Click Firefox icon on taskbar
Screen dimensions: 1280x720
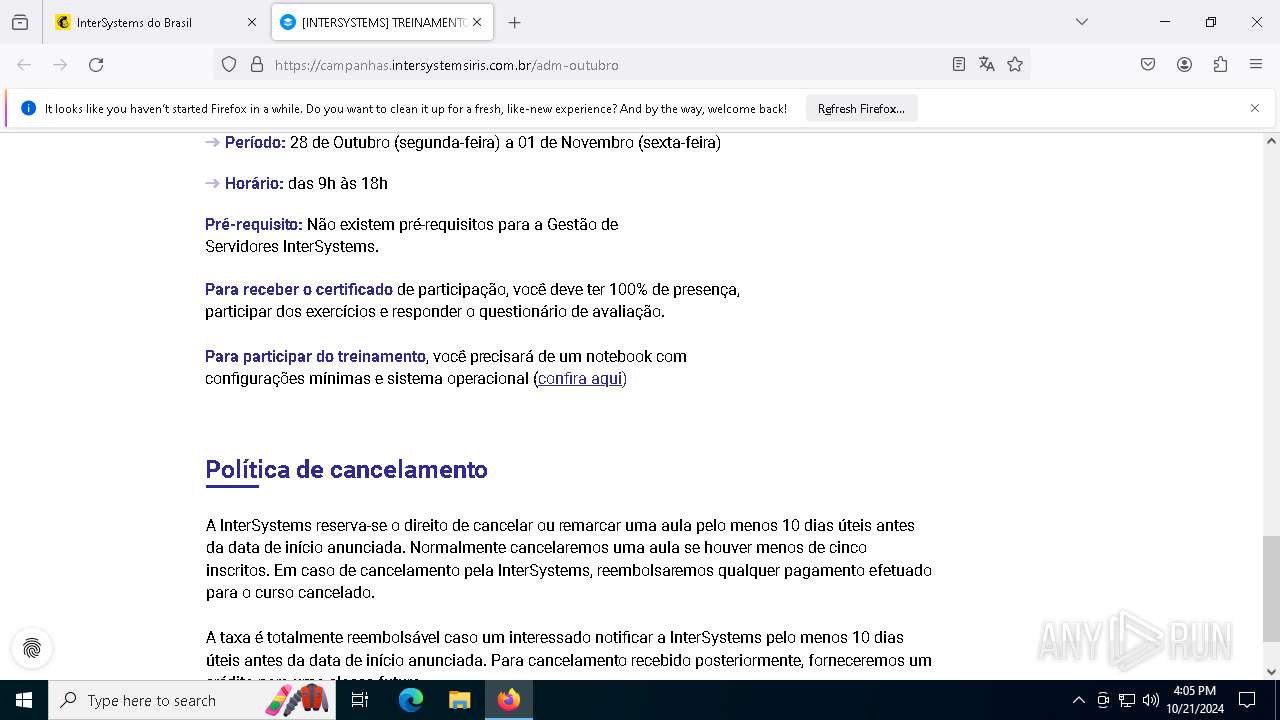coord(509,700)
